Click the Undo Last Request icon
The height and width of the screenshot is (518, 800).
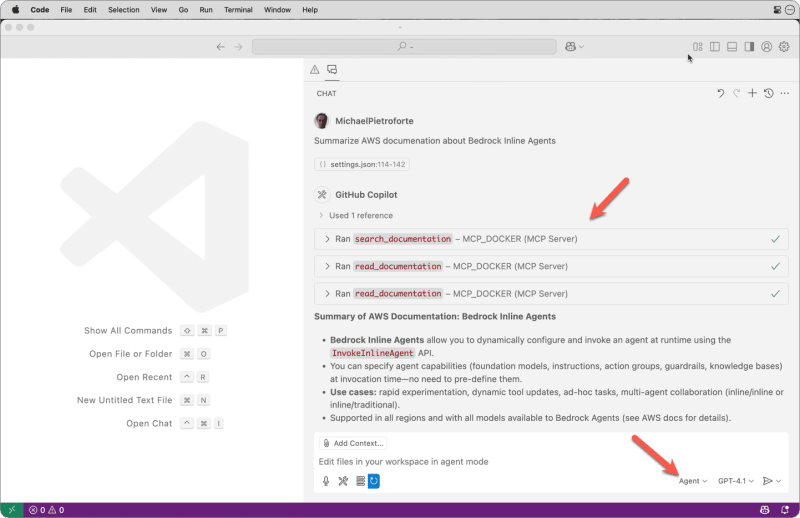[x=720, y=93]
